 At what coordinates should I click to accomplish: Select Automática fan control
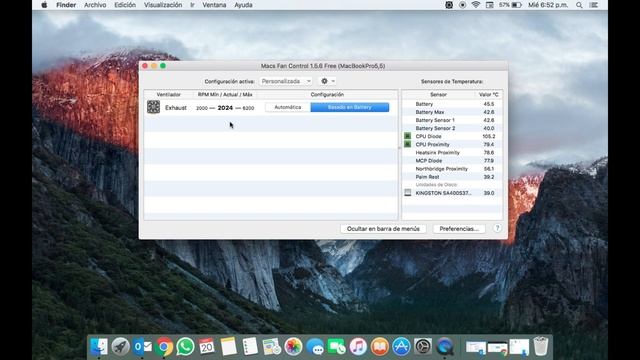288,107
